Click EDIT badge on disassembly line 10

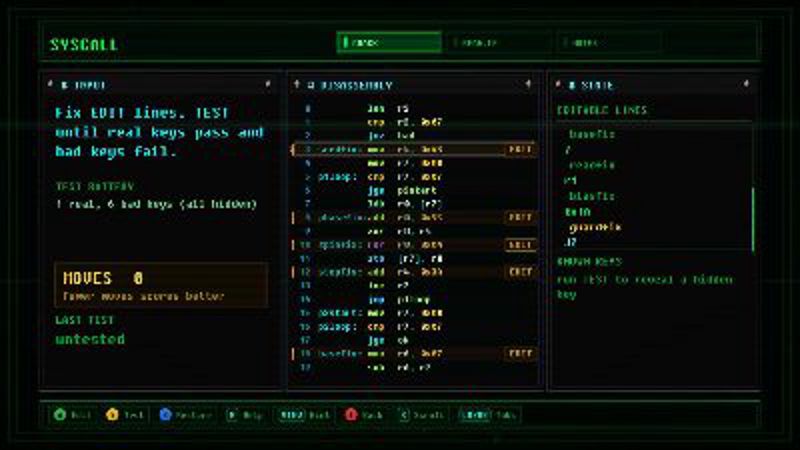coord(520,245)
